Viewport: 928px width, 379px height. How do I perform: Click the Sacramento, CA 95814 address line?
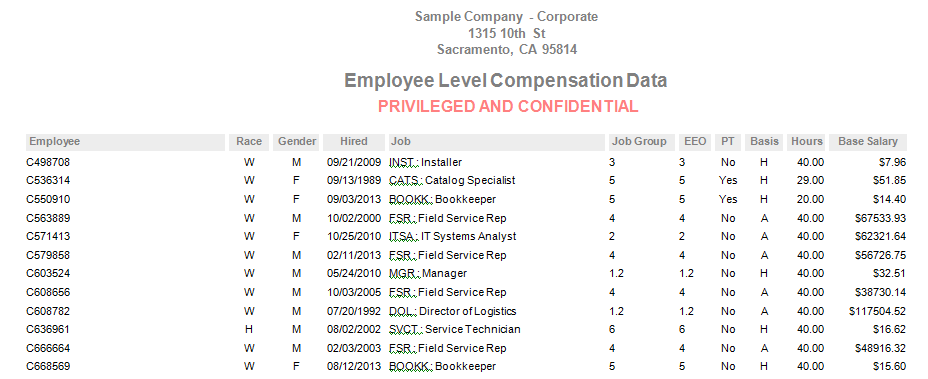tap(507, 50)
